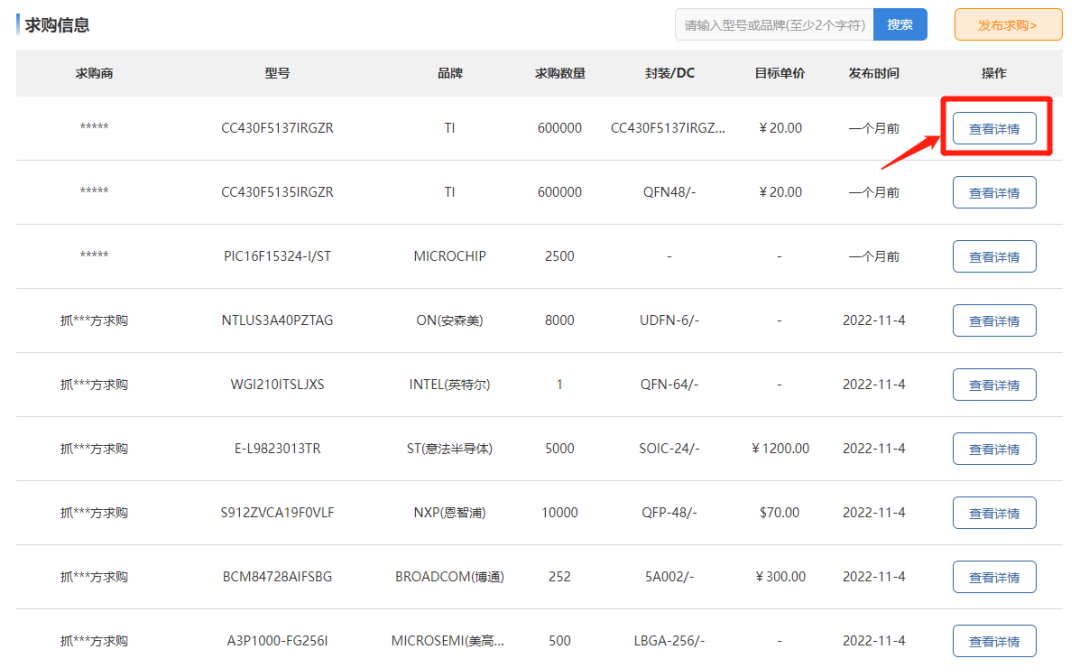Click truncated brand MICROSEMI(美高...

coord(448,640)
